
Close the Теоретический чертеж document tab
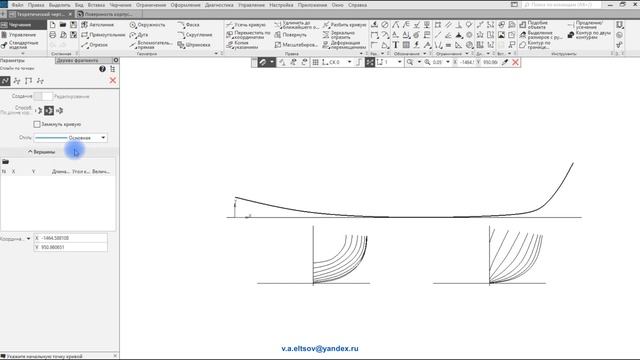tap(70, 14)
